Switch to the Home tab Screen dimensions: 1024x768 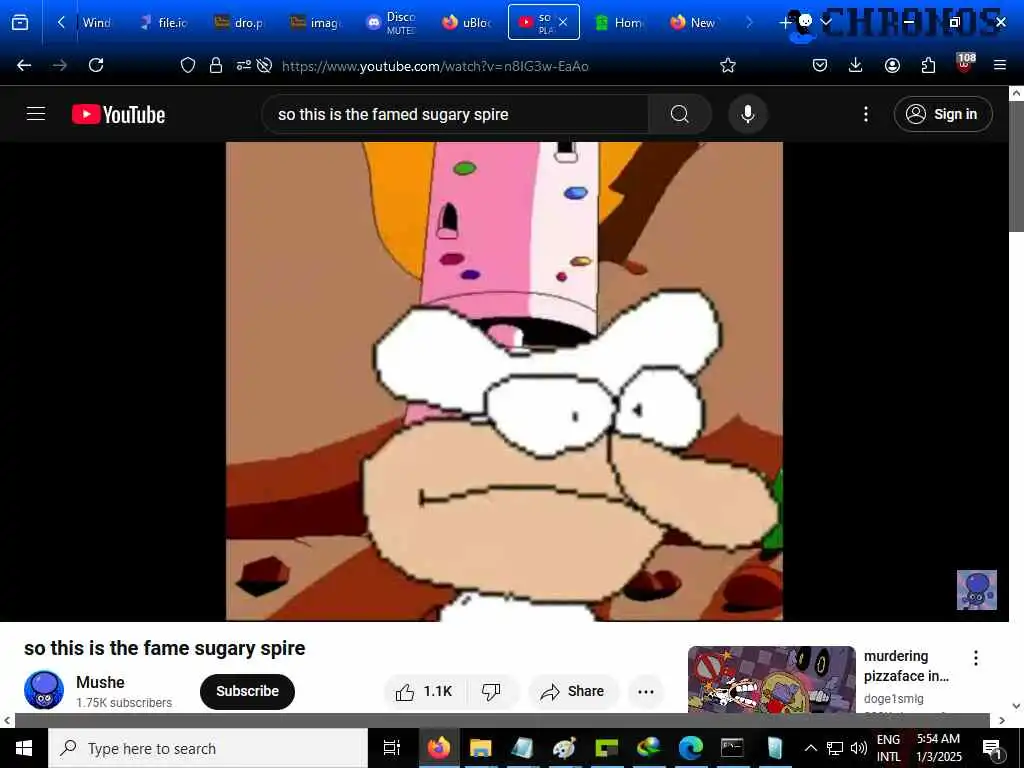(x=619, y=23)
